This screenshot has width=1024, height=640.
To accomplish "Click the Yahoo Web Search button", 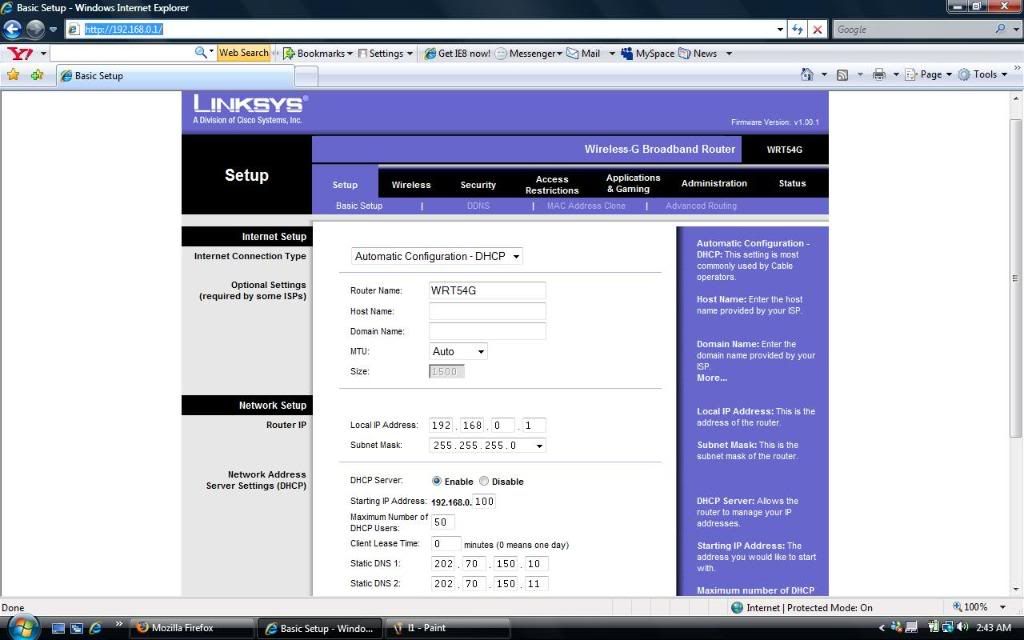I will pyautogui.click(x=244, y=53).
